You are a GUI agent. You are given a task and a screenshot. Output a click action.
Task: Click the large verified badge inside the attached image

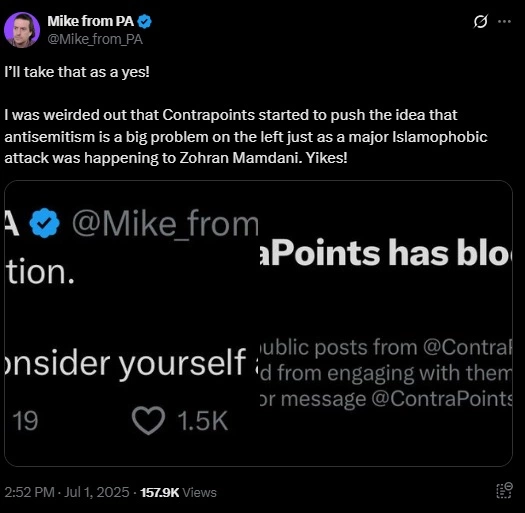click(45, 223)
